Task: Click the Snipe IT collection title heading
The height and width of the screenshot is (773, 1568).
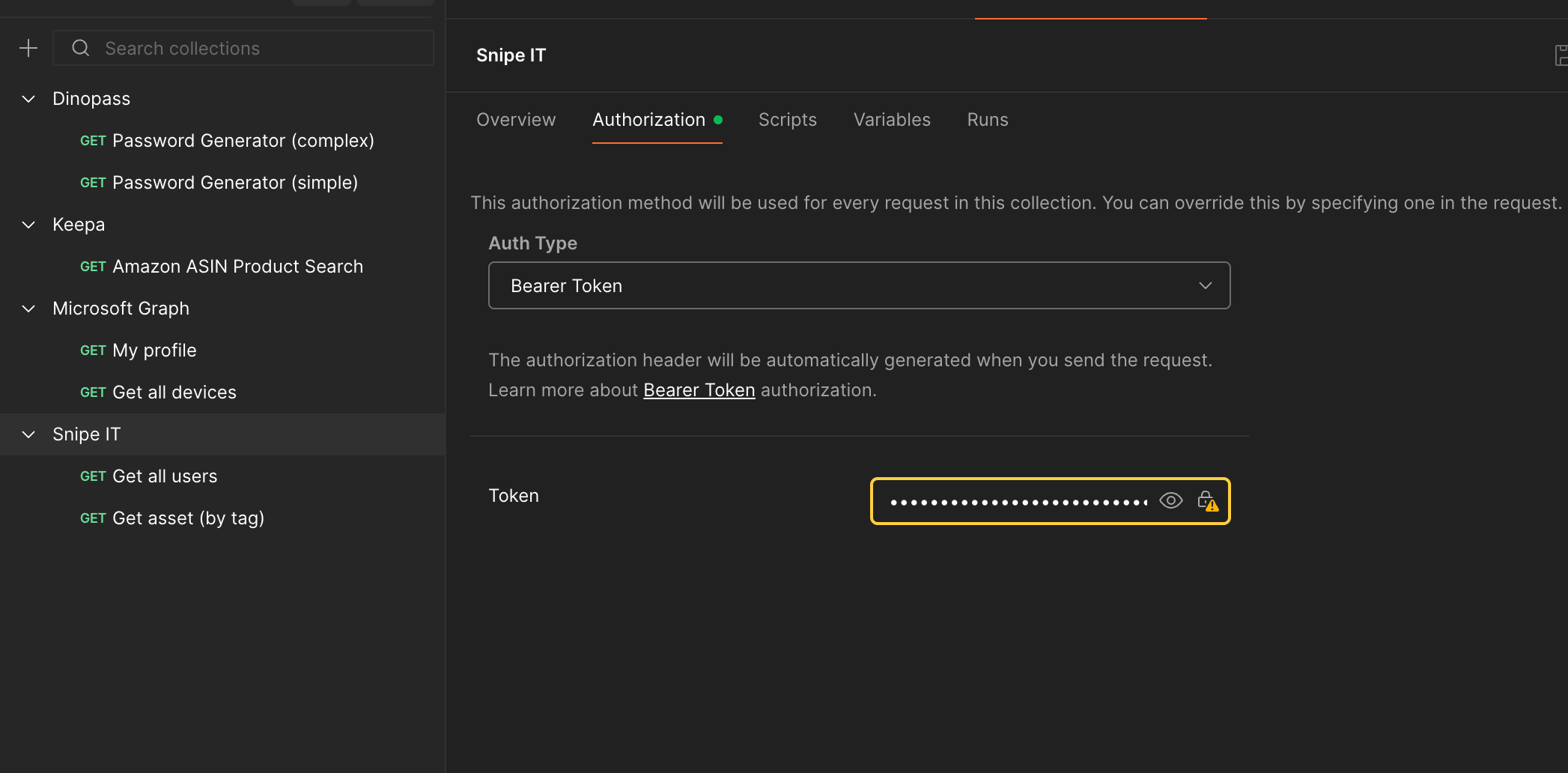Action: tap(511, 55)
